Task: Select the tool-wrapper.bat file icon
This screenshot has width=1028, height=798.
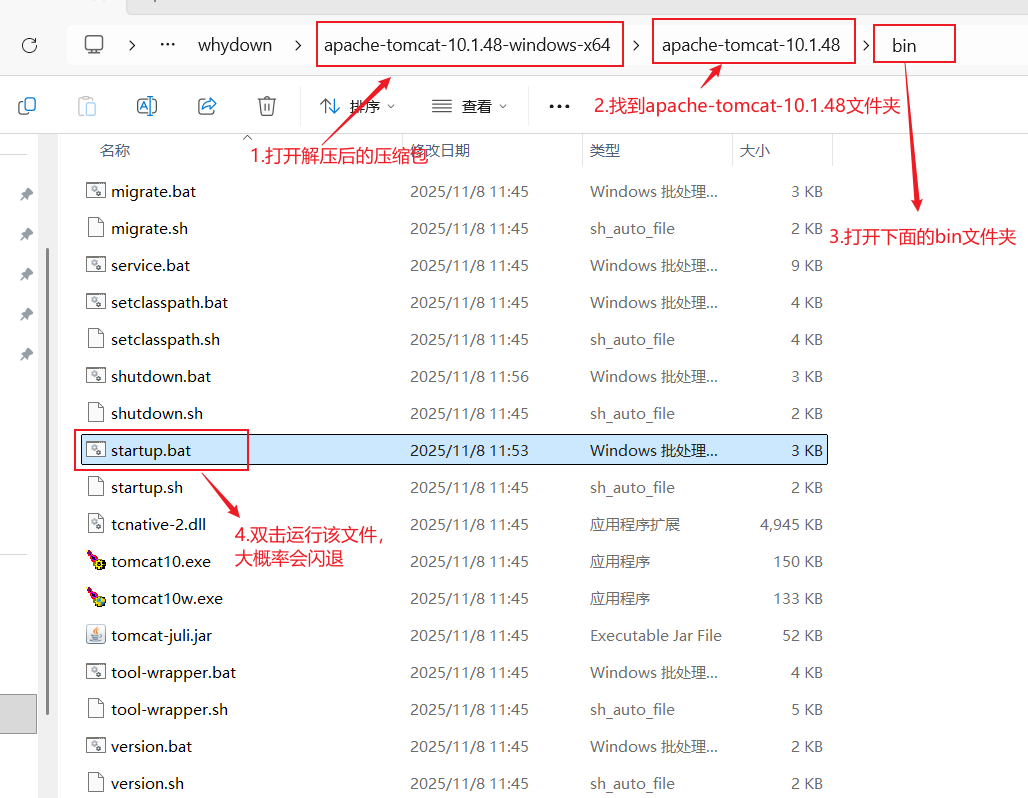Action: click(96, 671)
